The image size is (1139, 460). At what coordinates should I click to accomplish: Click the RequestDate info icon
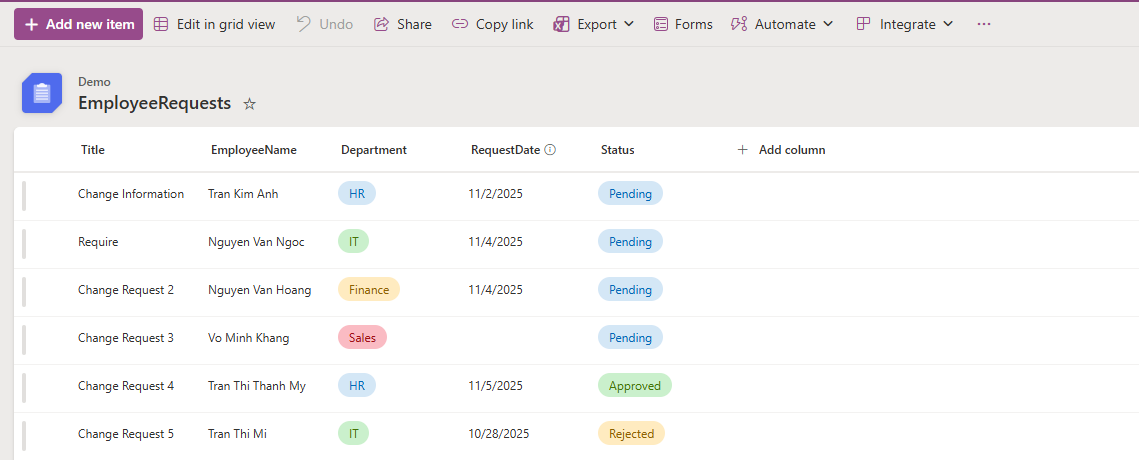pos(550,150)
